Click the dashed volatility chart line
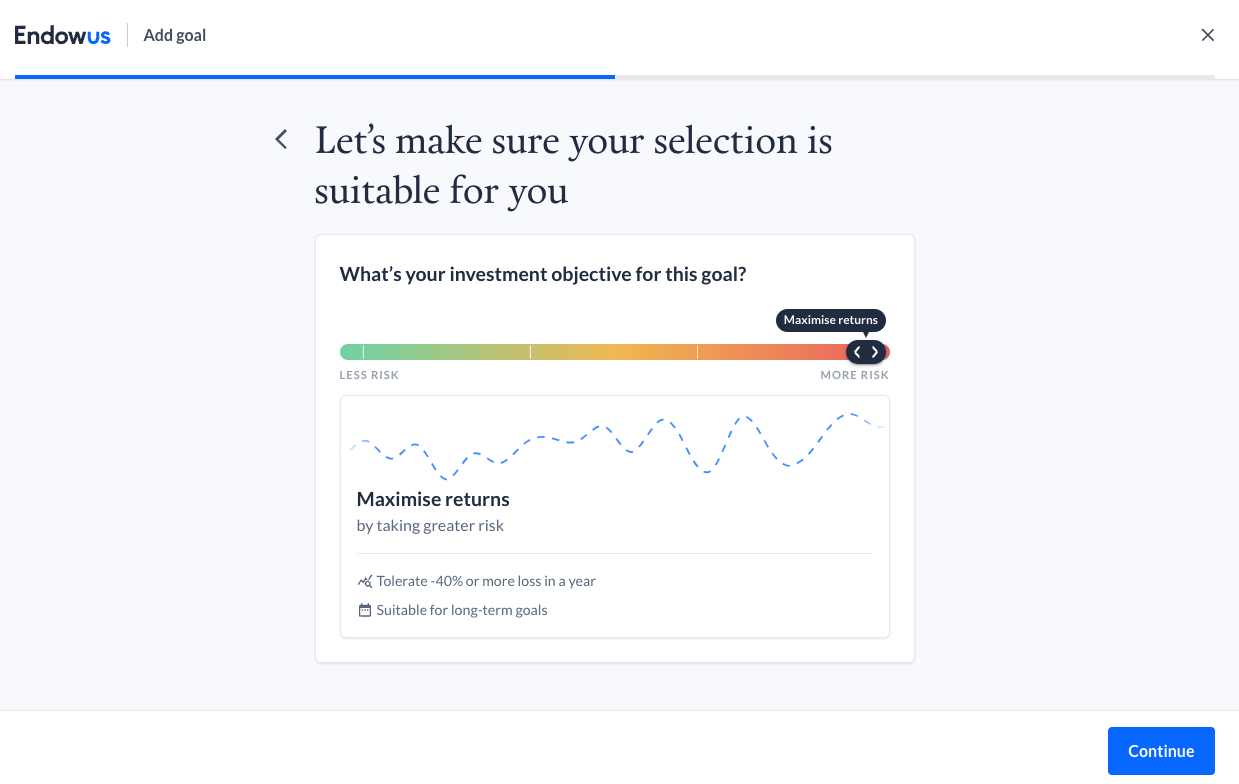1239x784 pixels. pyautogui.click(x=617, y=445)
